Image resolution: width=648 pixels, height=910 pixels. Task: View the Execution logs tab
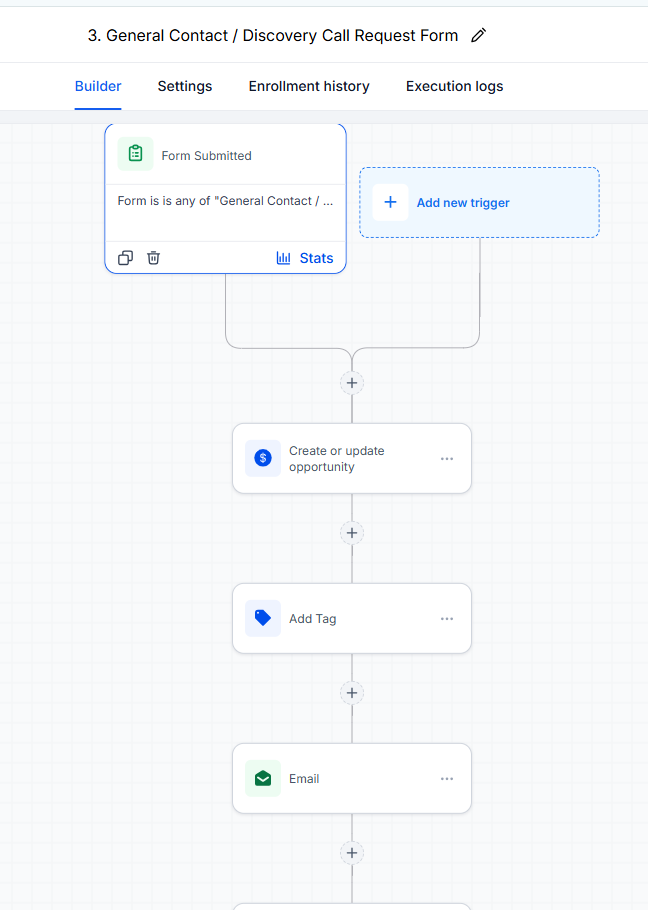(455, 86)
